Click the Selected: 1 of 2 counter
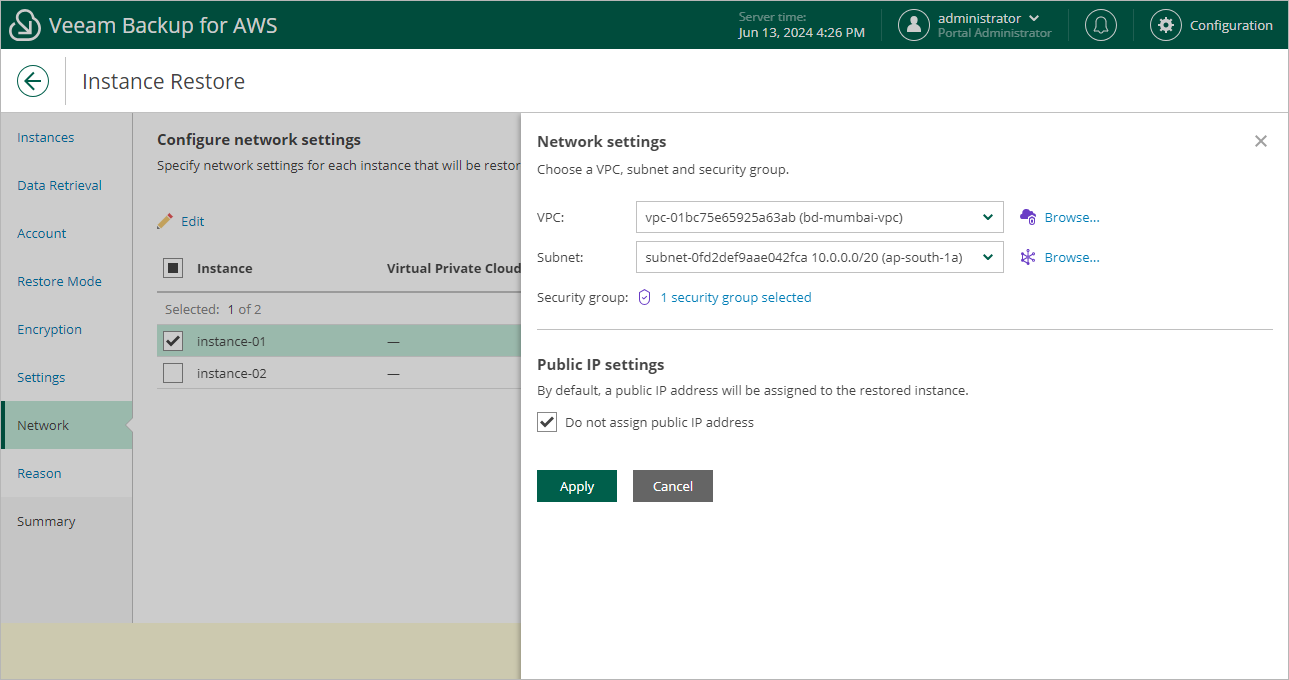The image size is (1289, 680). [x=213, y=309]
